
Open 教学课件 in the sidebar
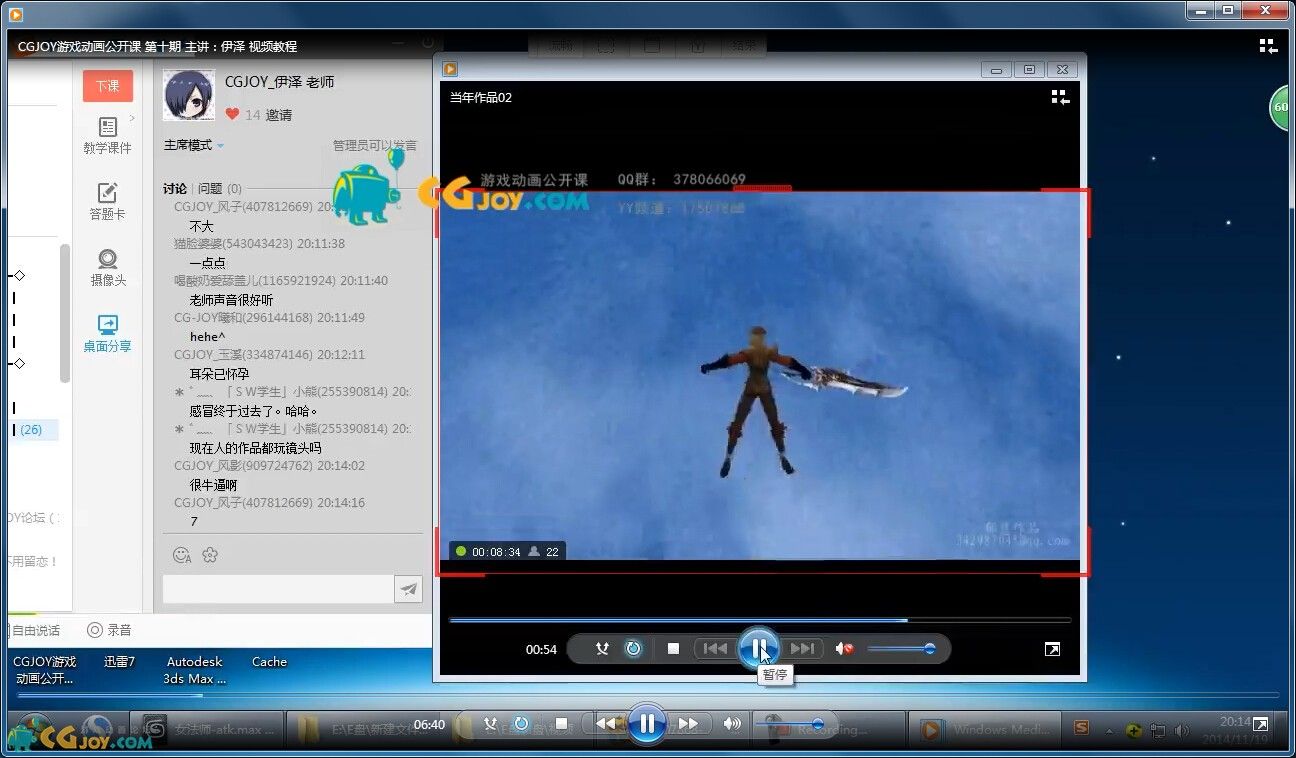108,136
